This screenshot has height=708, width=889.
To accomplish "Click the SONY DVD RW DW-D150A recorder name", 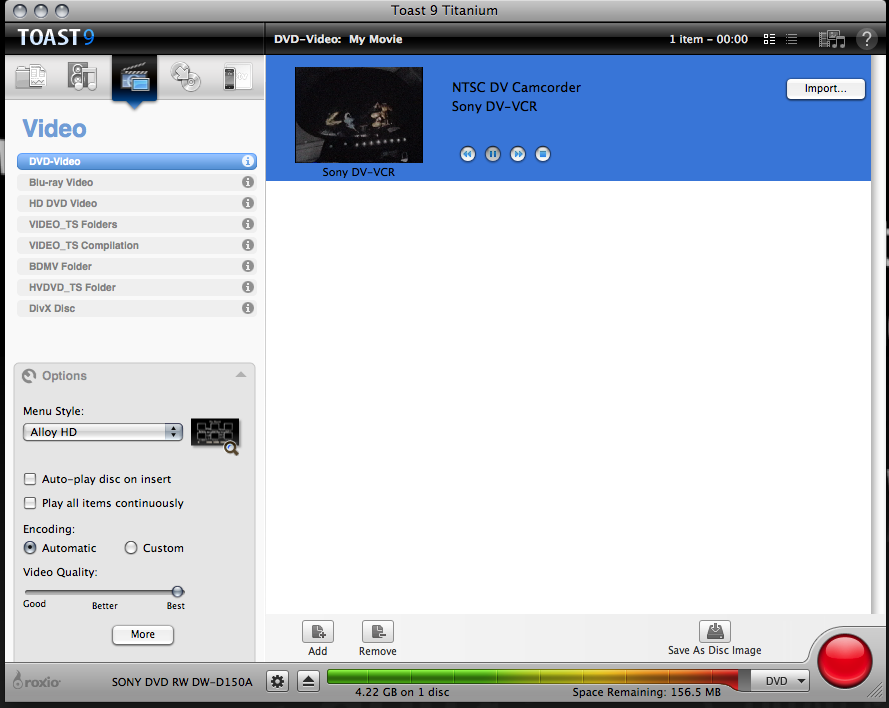I will coord(182,682).
